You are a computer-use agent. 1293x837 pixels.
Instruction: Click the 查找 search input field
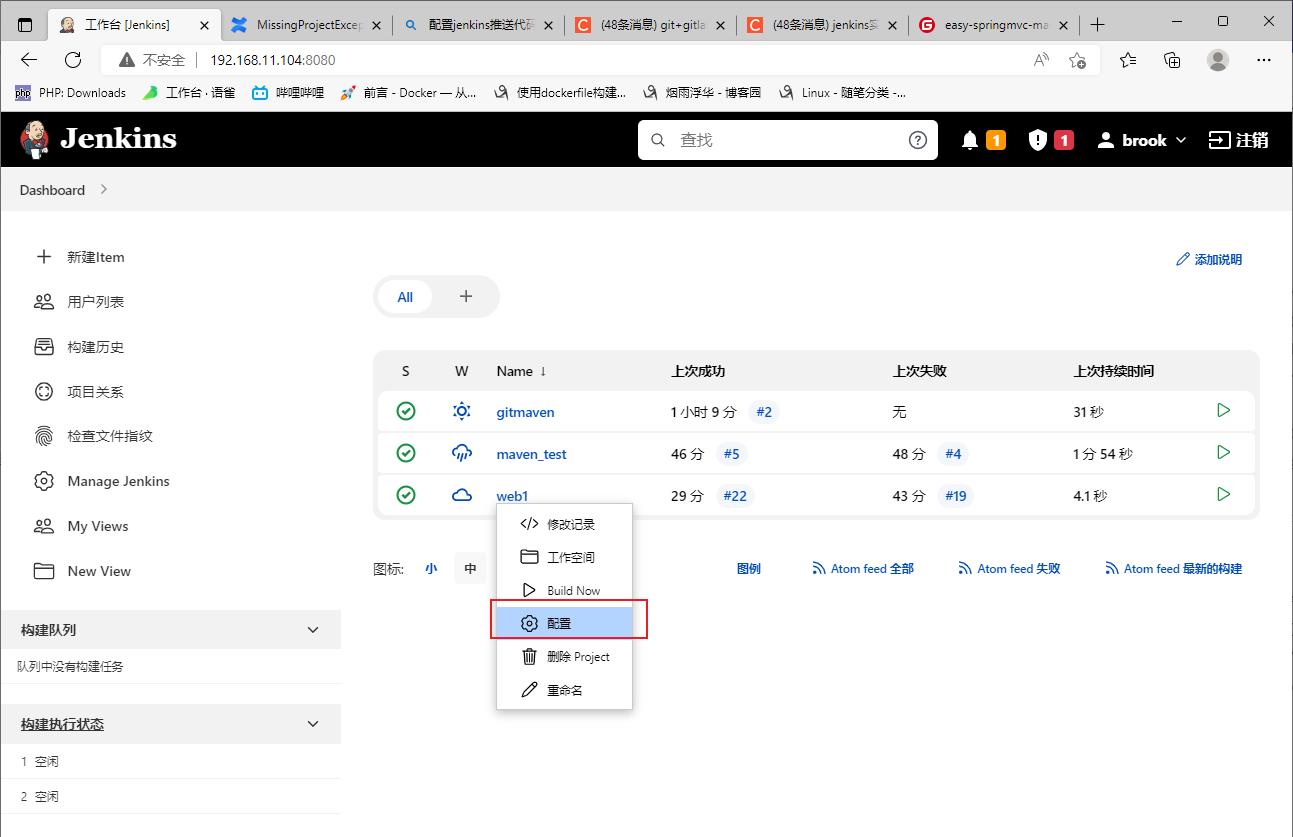click(x=787, y=140)
